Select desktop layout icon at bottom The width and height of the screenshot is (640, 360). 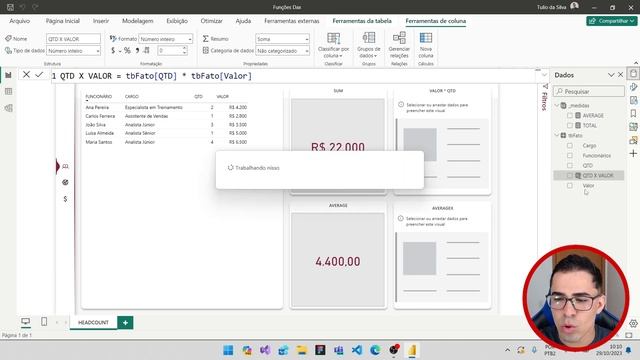(25, 322)
